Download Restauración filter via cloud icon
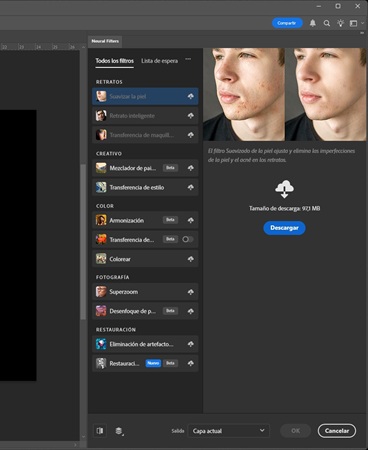This screenshot has width=368, height=450. (190, 363)
